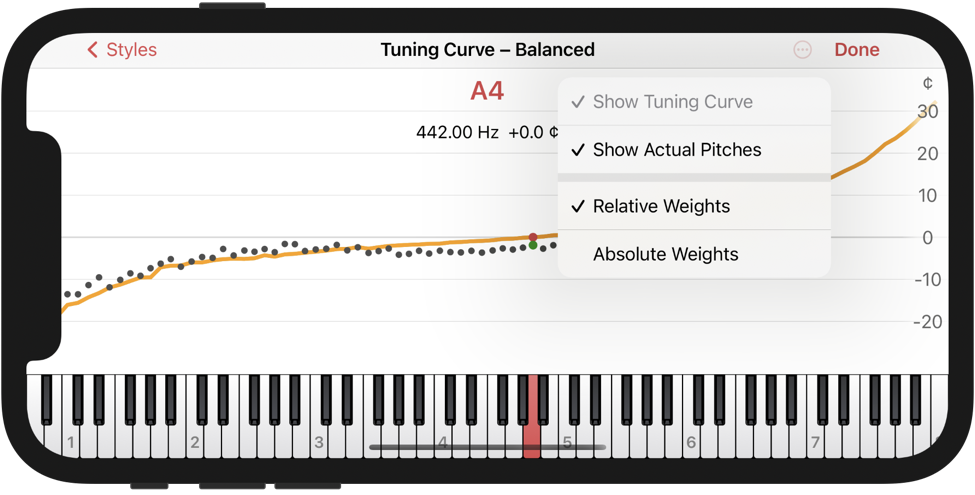Choose Absolute Weights mode
The image size is (975, 495).
[x=694, y=254]
